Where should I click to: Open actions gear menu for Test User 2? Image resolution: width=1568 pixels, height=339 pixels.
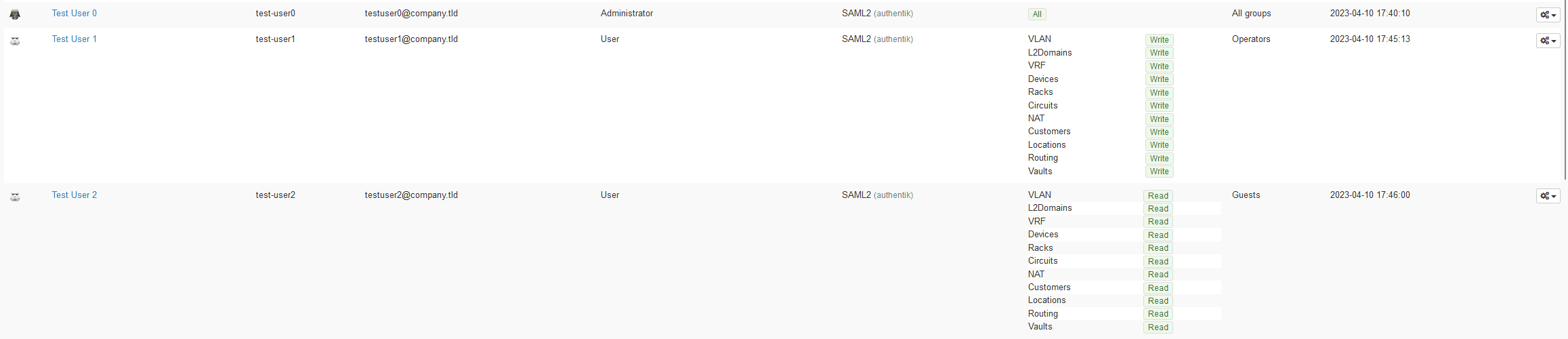(x=1548, y=196)
